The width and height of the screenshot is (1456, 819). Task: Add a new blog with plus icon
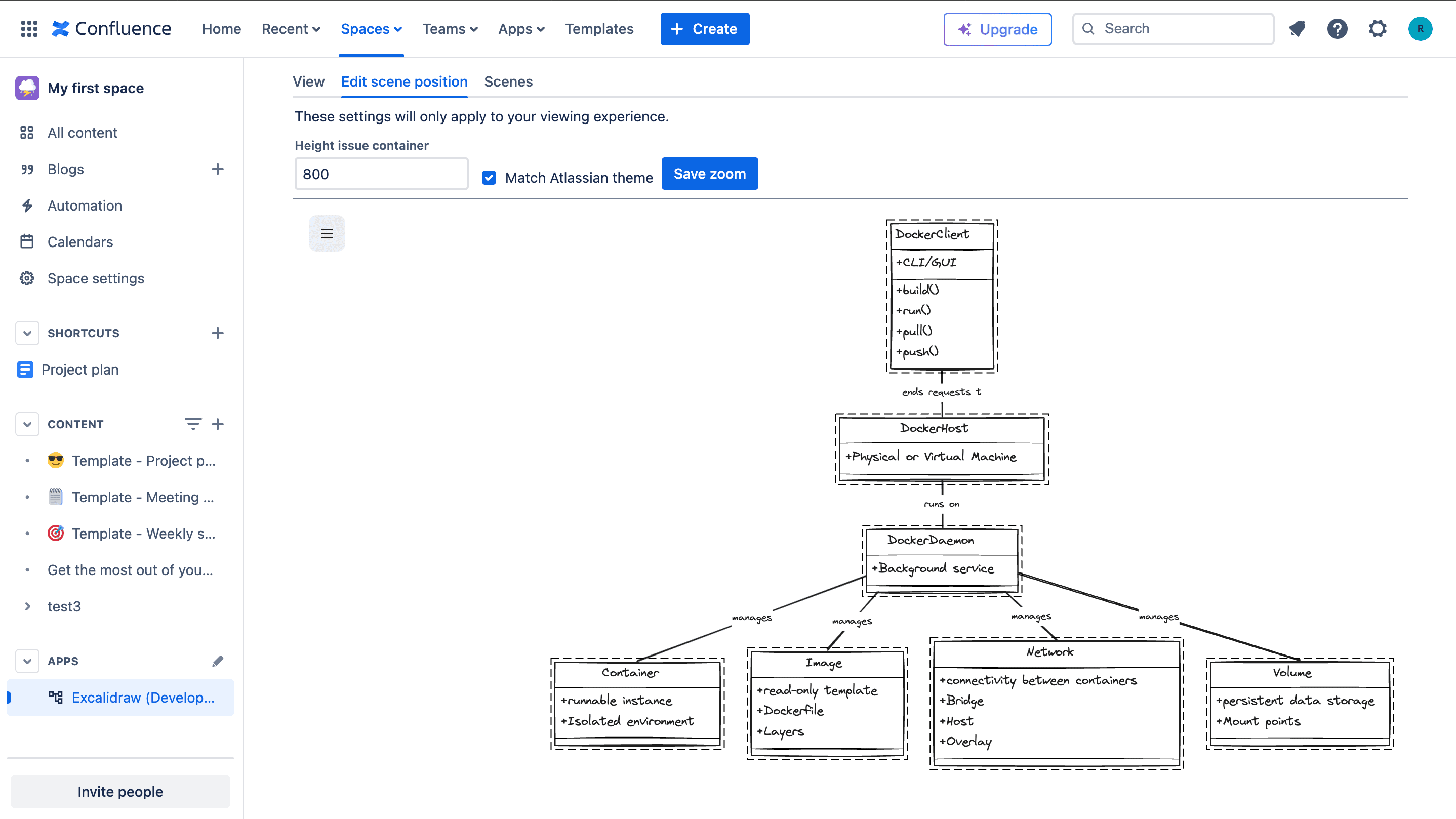pyautogui.click(x=218, y=169)
